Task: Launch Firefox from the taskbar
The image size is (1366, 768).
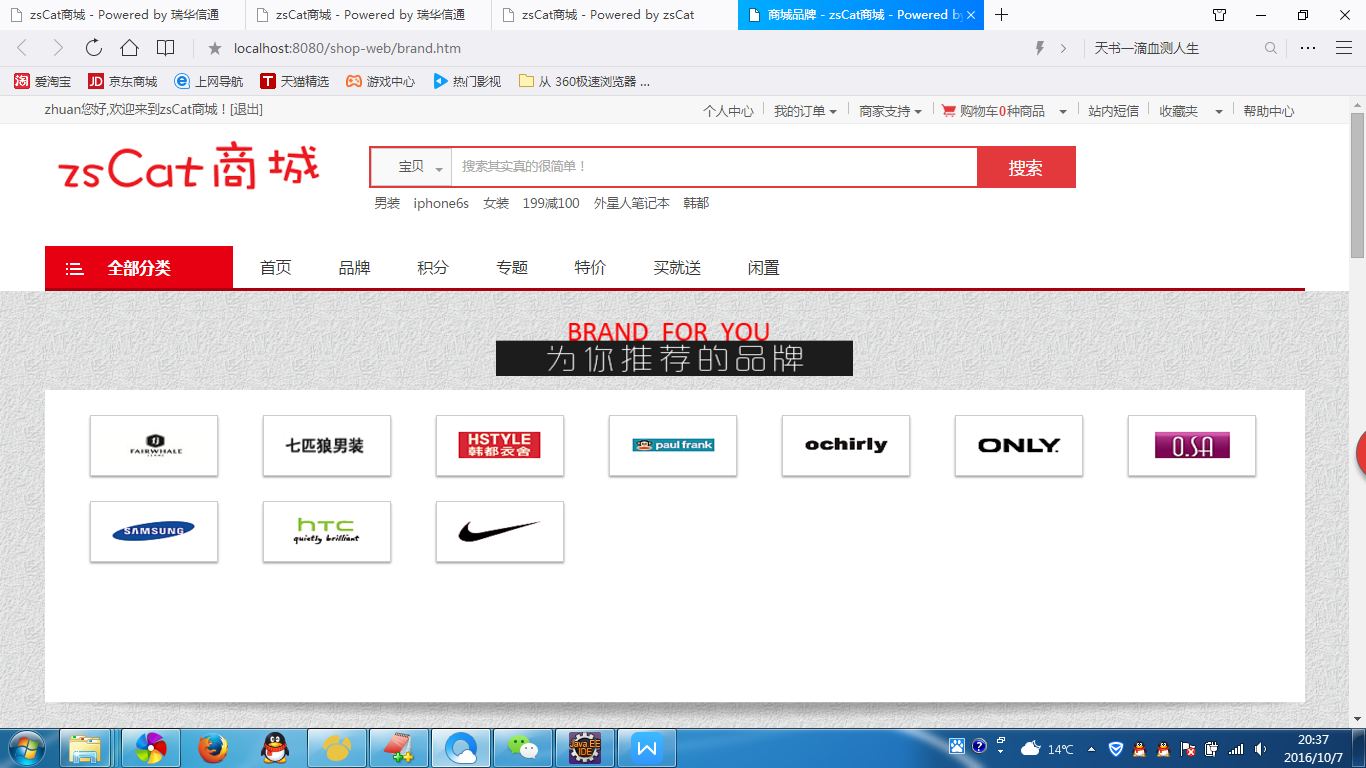Action: click(212, 748)
